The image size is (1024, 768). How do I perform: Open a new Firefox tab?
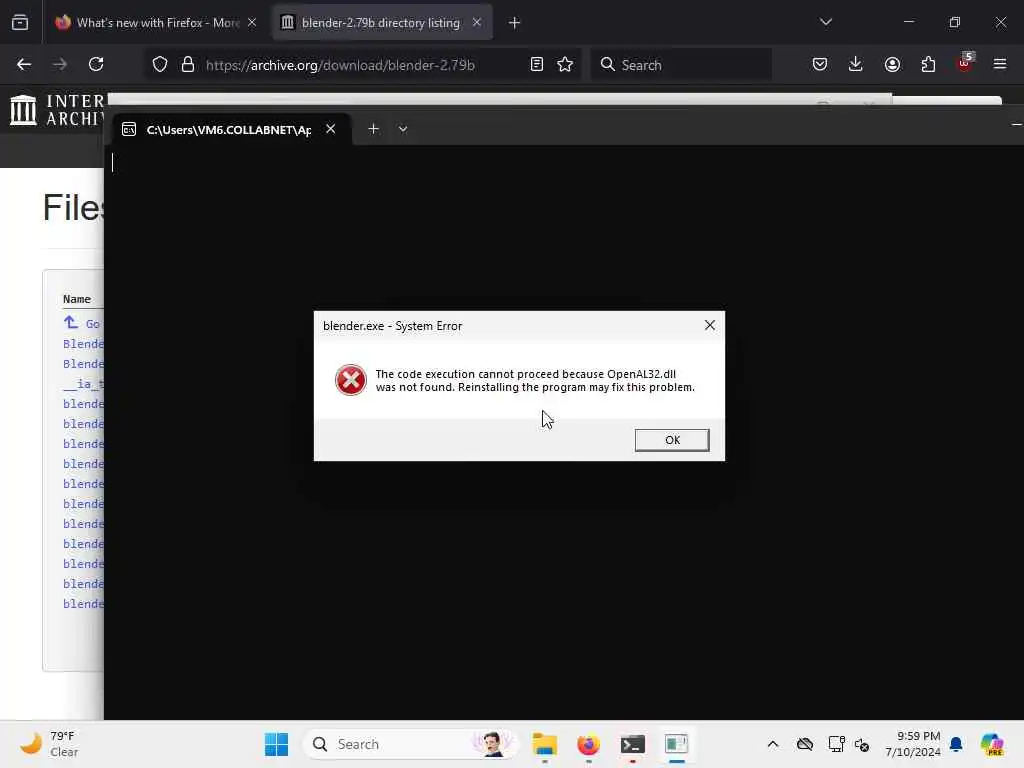(x=515, y=23)
